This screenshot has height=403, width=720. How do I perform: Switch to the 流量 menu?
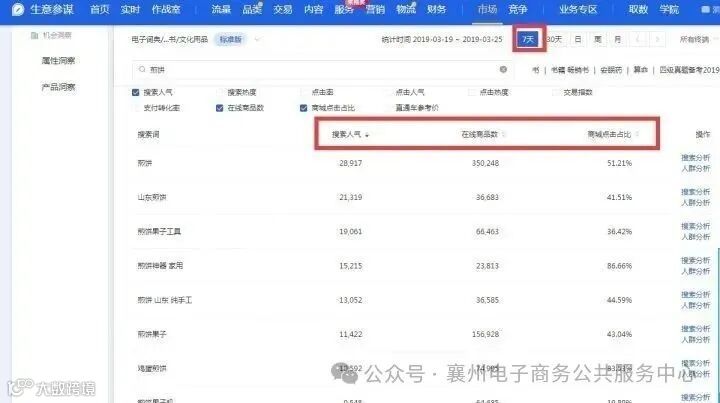221,9
